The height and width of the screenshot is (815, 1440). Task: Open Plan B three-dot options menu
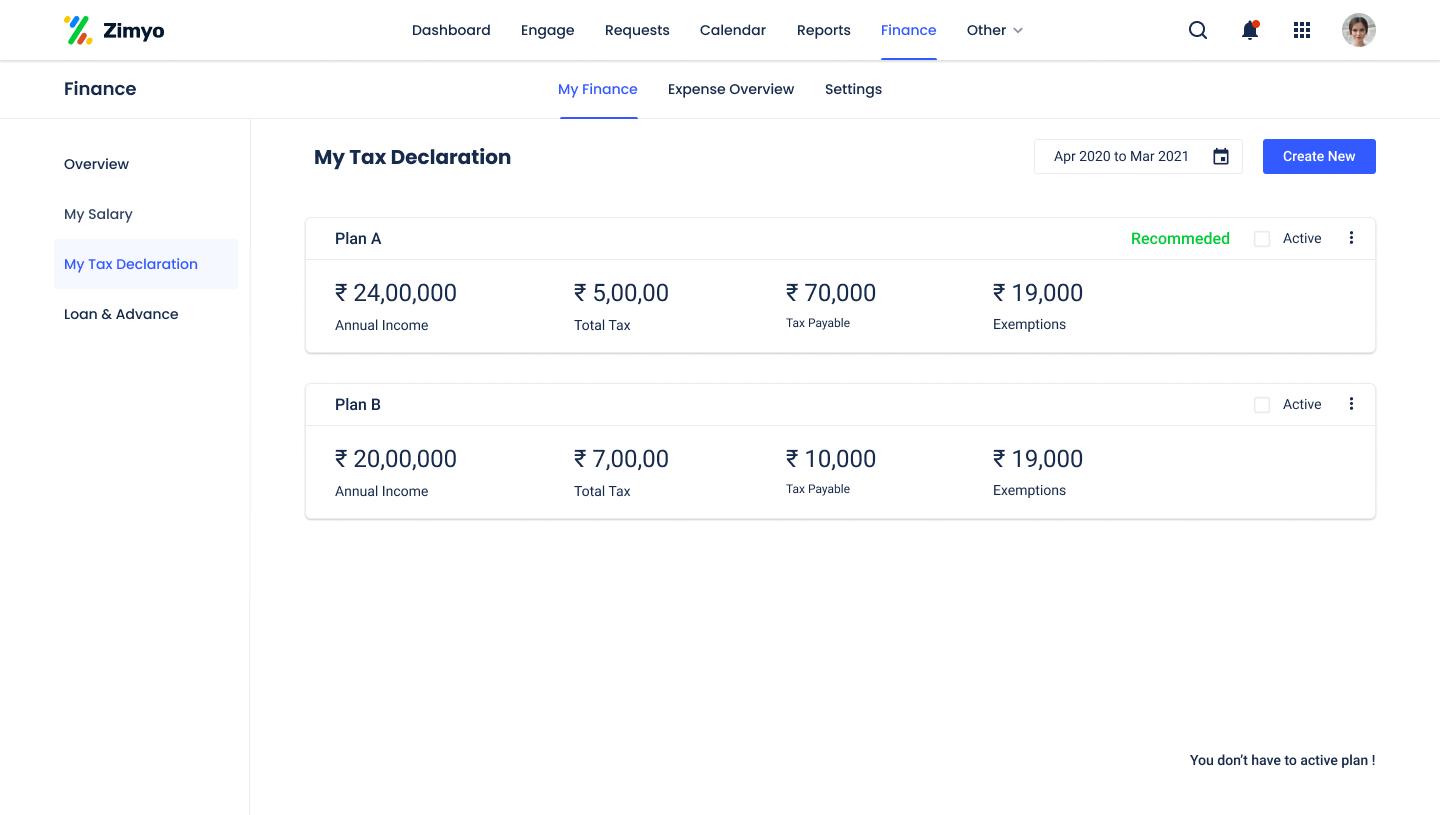pyautogui.click(x=1351, y=404)
